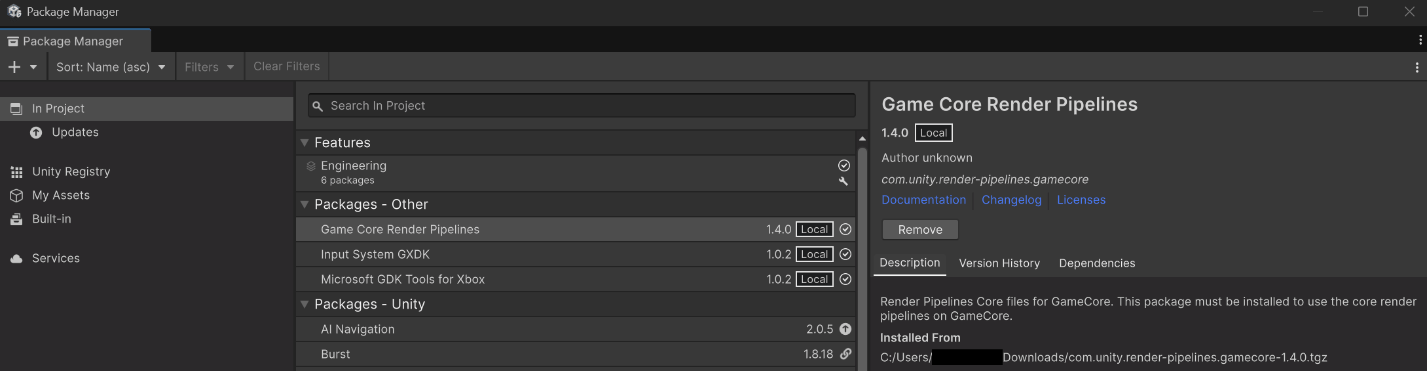The image size is (1427, 371).
Task: Select the AI Navigation package
Action: click(x=576, y=329)
